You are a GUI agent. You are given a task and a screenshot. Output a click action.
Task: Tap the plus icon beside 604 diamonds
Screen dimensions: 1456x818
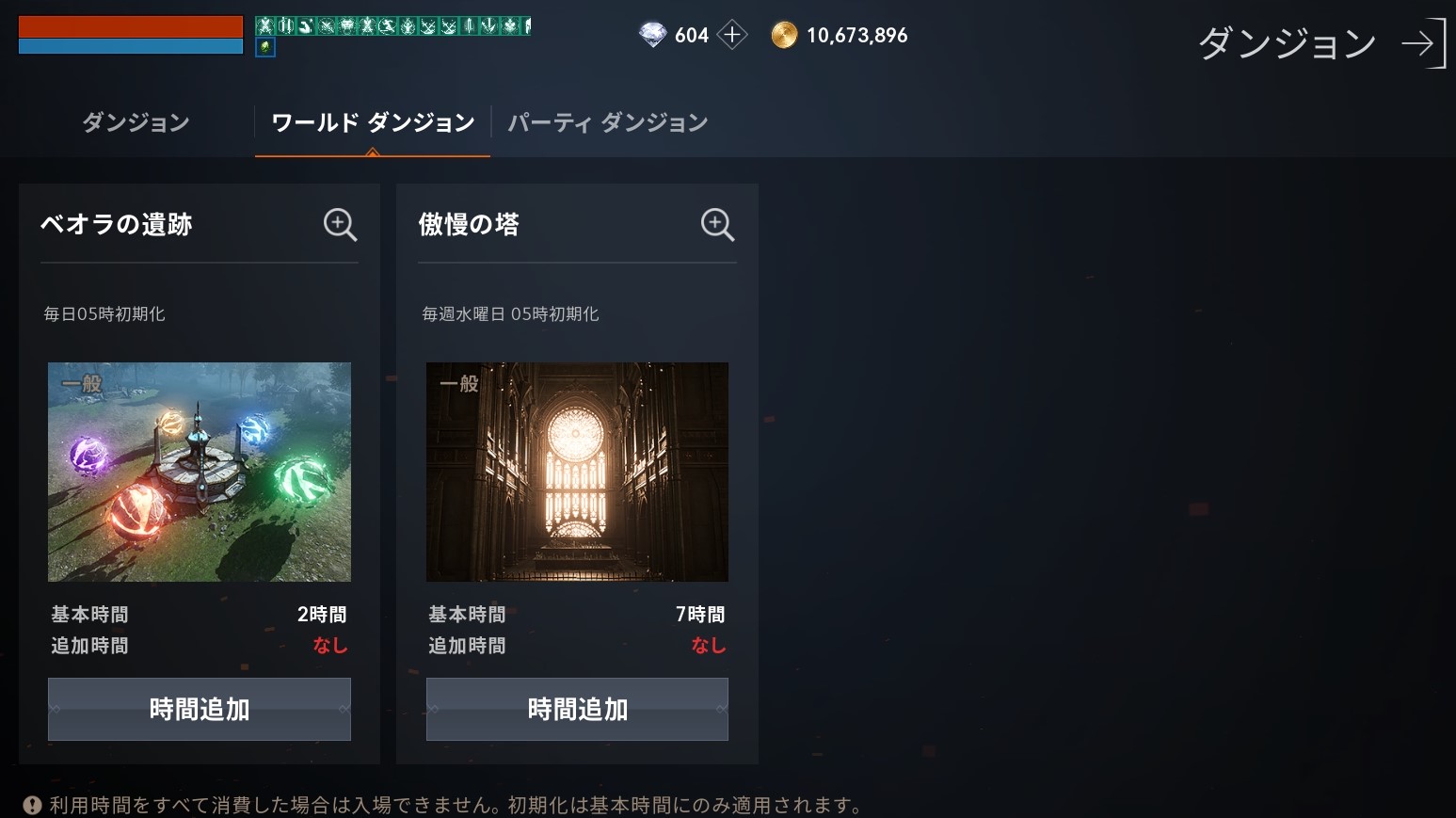click(x=731, y=35)
